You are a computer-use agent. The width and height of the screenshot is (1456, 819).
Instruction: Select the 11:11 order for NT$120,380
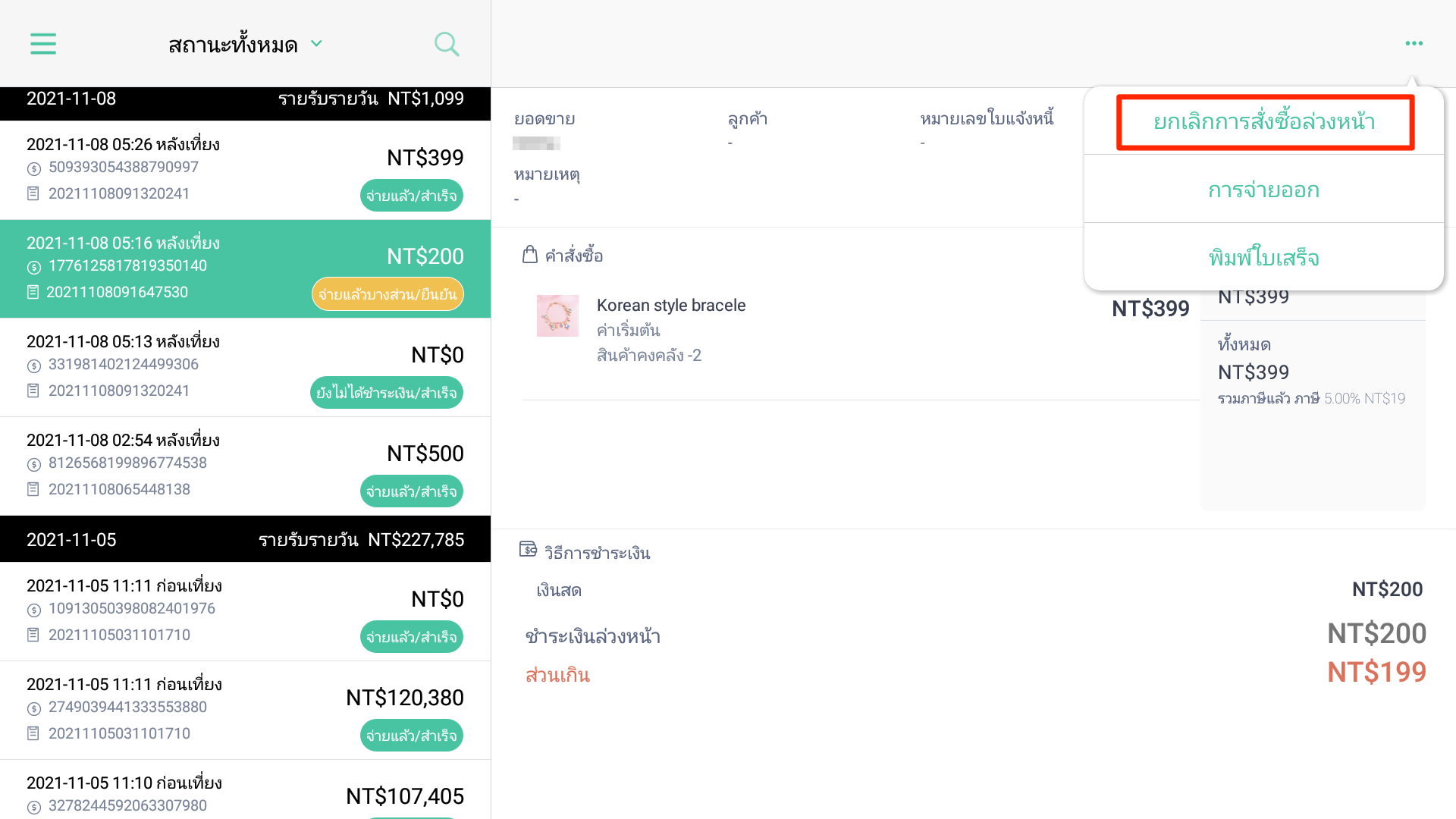(245, 711)
